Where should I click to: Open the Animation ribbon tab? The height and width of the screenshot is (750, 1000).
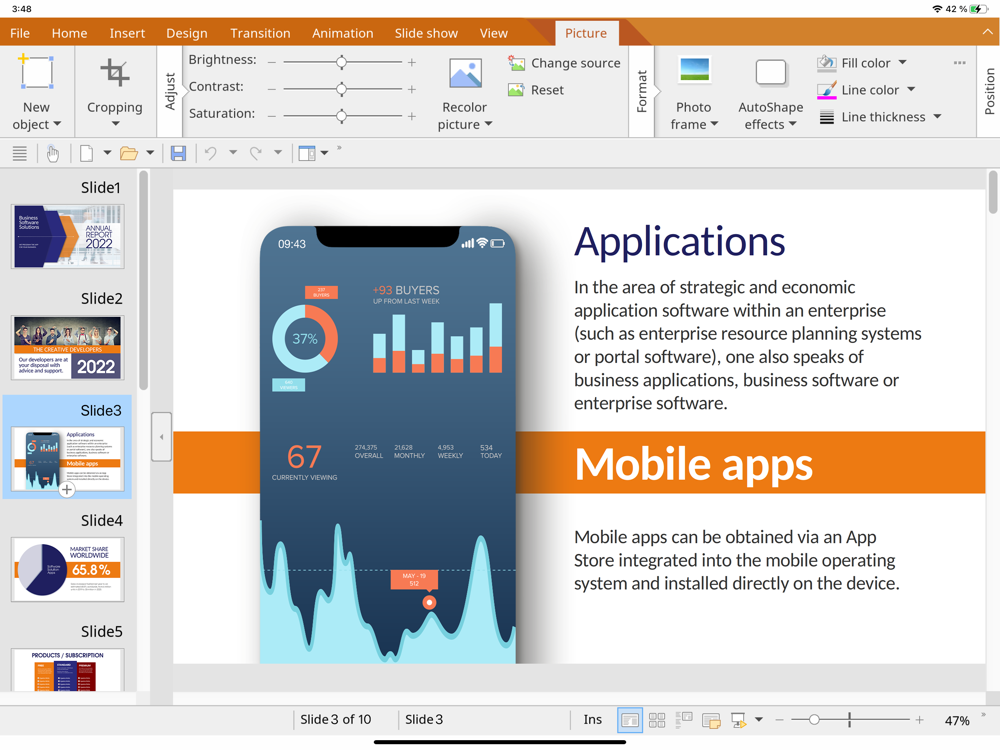point(342,33)
